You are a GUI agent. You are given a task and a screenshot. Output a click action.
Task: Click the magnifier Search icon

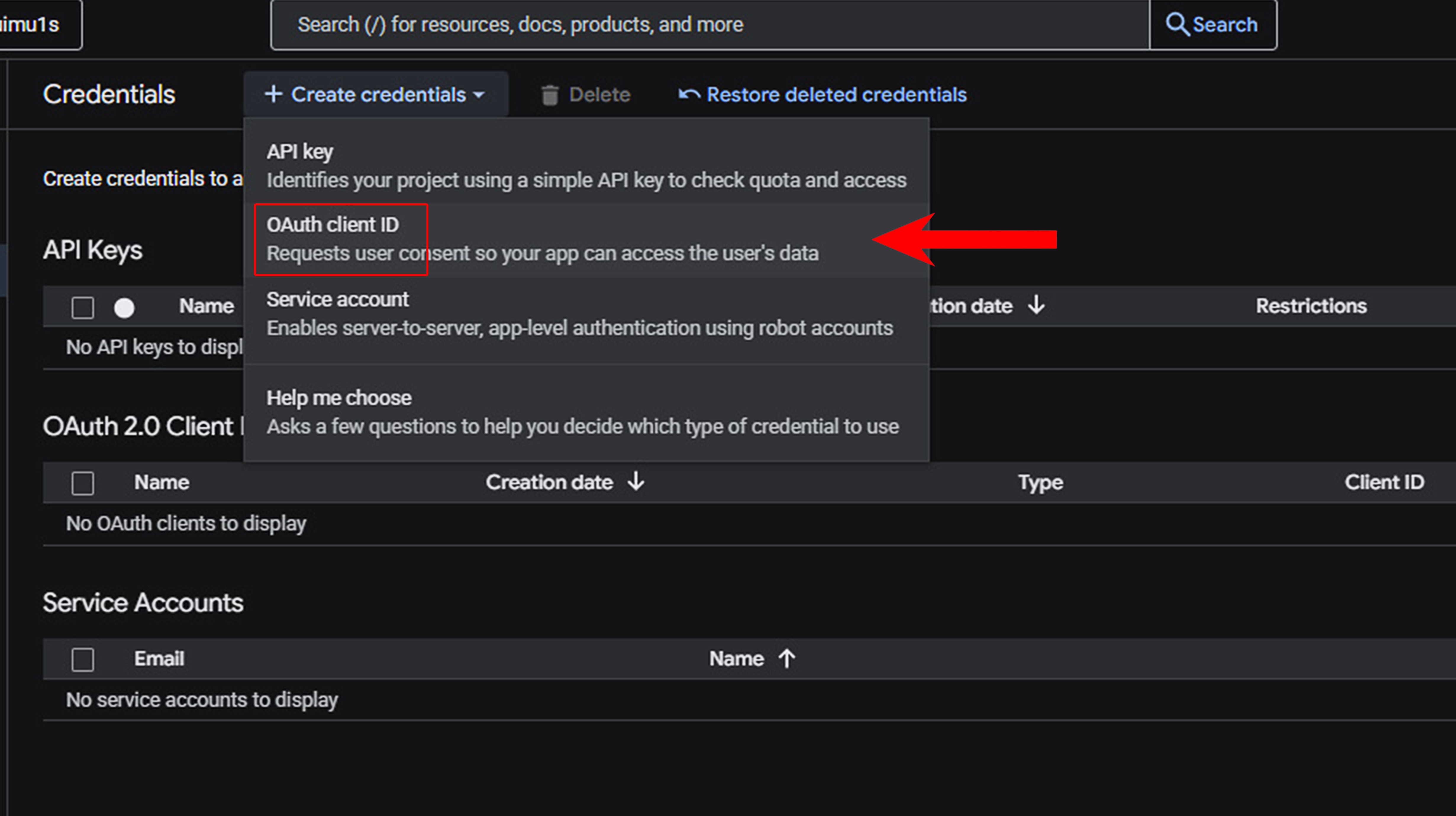tap(1177, 25)
